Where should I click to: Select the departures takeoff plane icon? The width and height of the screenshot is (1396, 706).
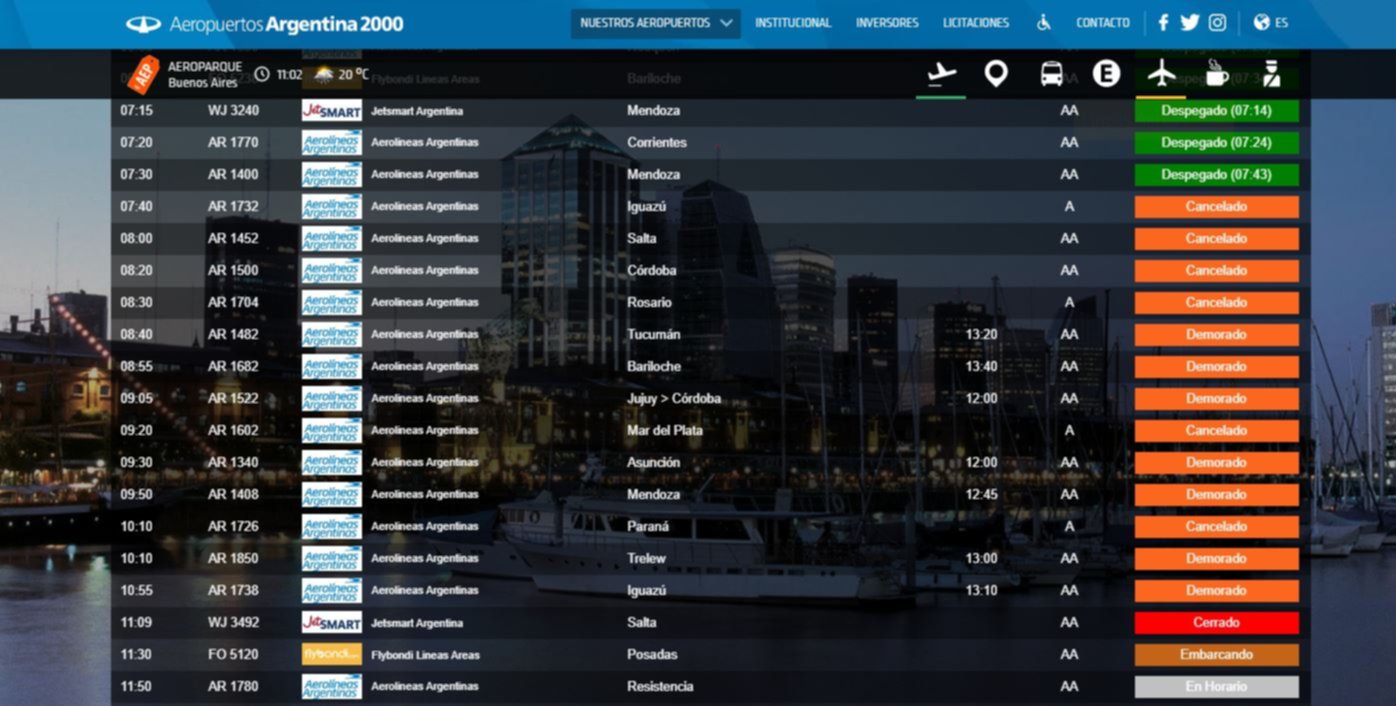point(941,74)
